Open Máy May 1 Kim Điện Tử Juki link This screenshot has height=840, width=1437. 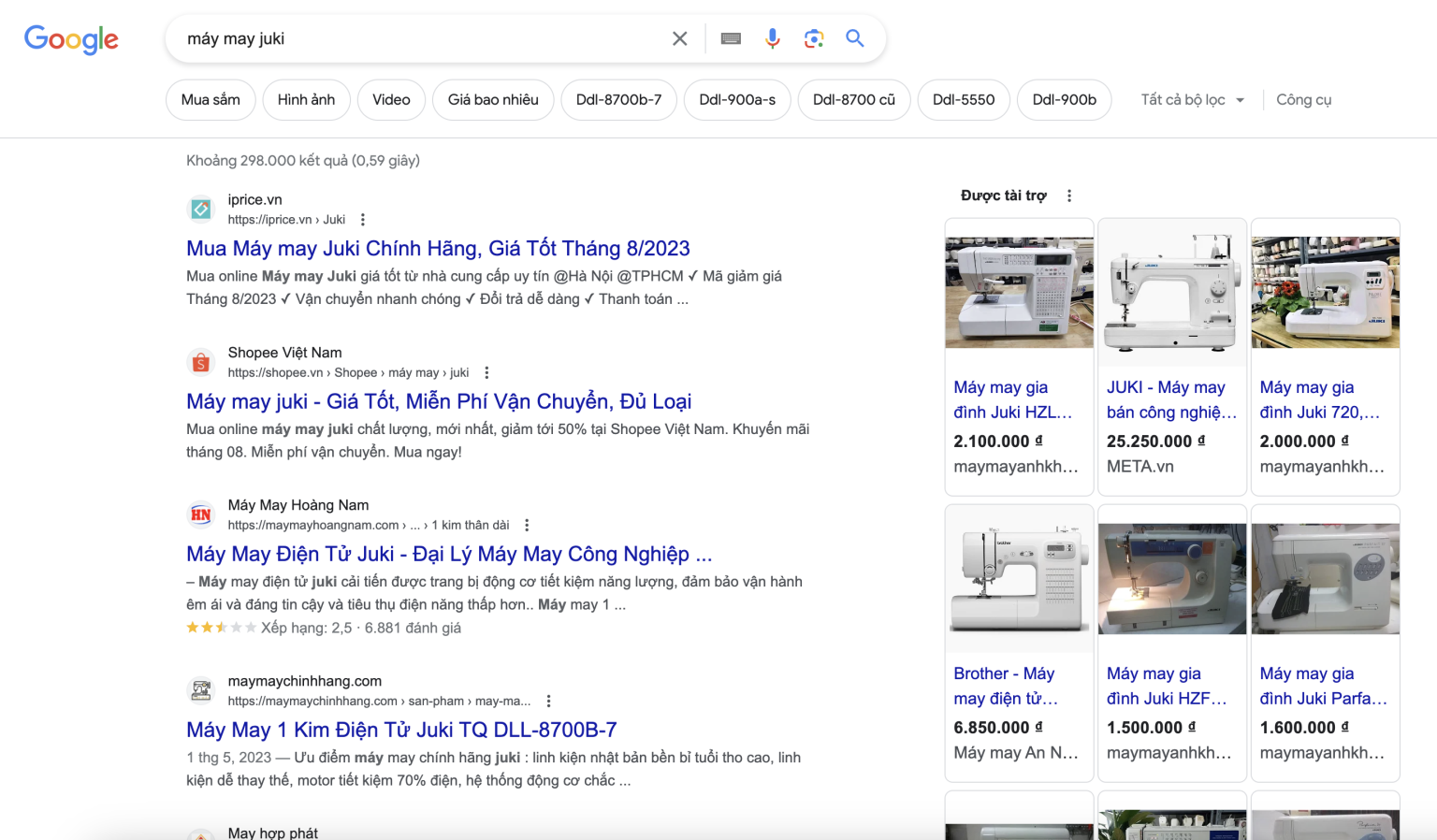click(x=401, y=730)
